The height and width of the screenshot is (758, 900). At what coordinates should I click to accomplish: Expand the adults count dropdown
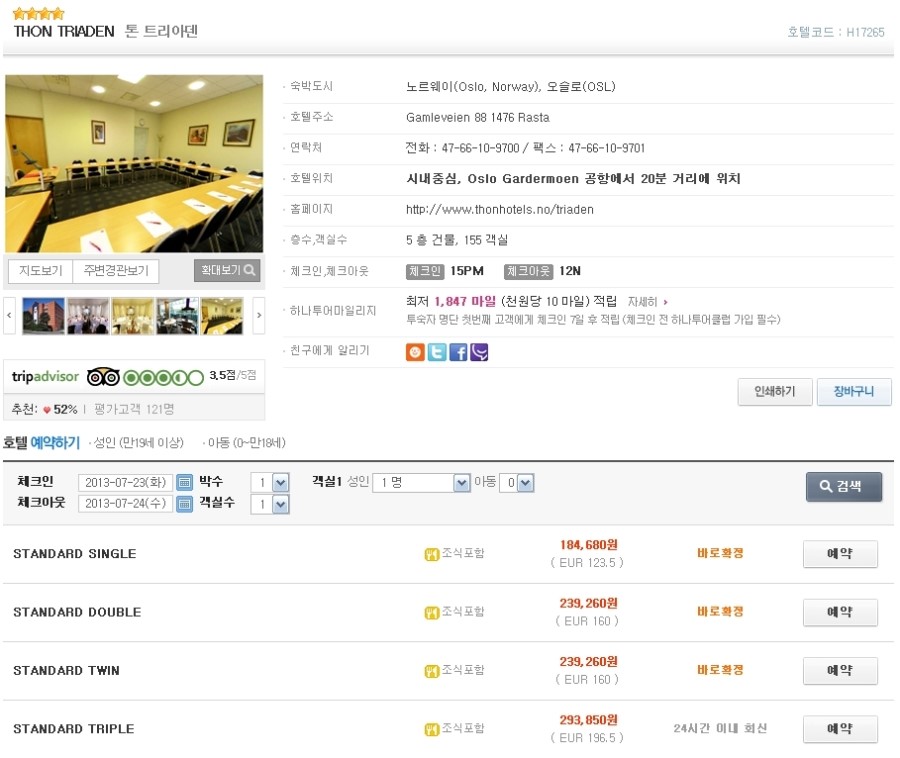coord(461,483)
